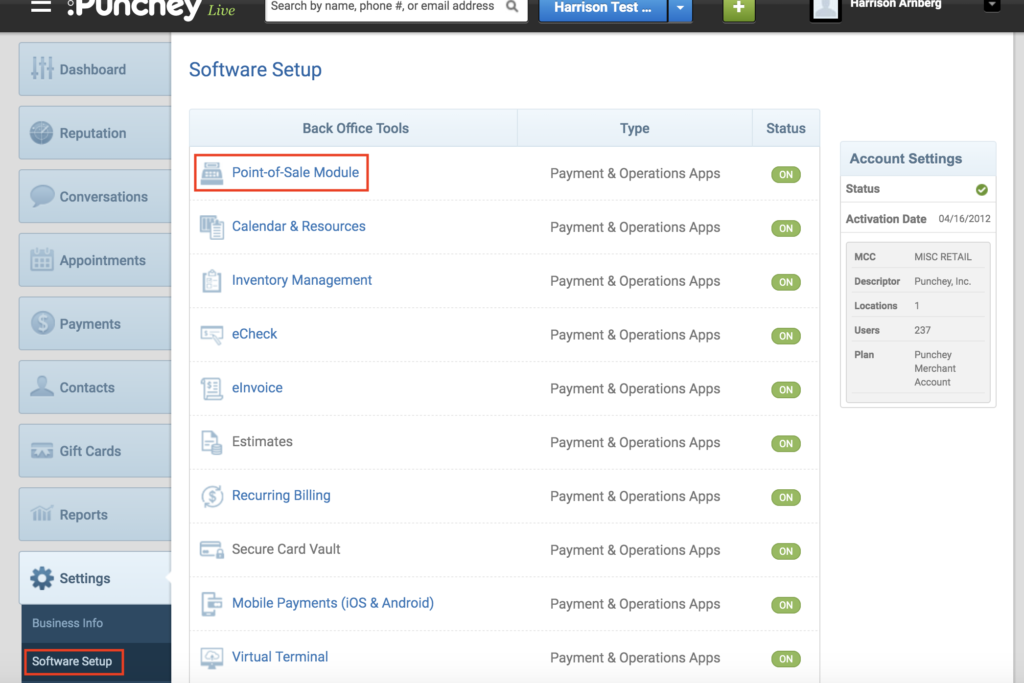Open the user profile dropdown arrow
The image size is (1024, 683).
[991, 5]
